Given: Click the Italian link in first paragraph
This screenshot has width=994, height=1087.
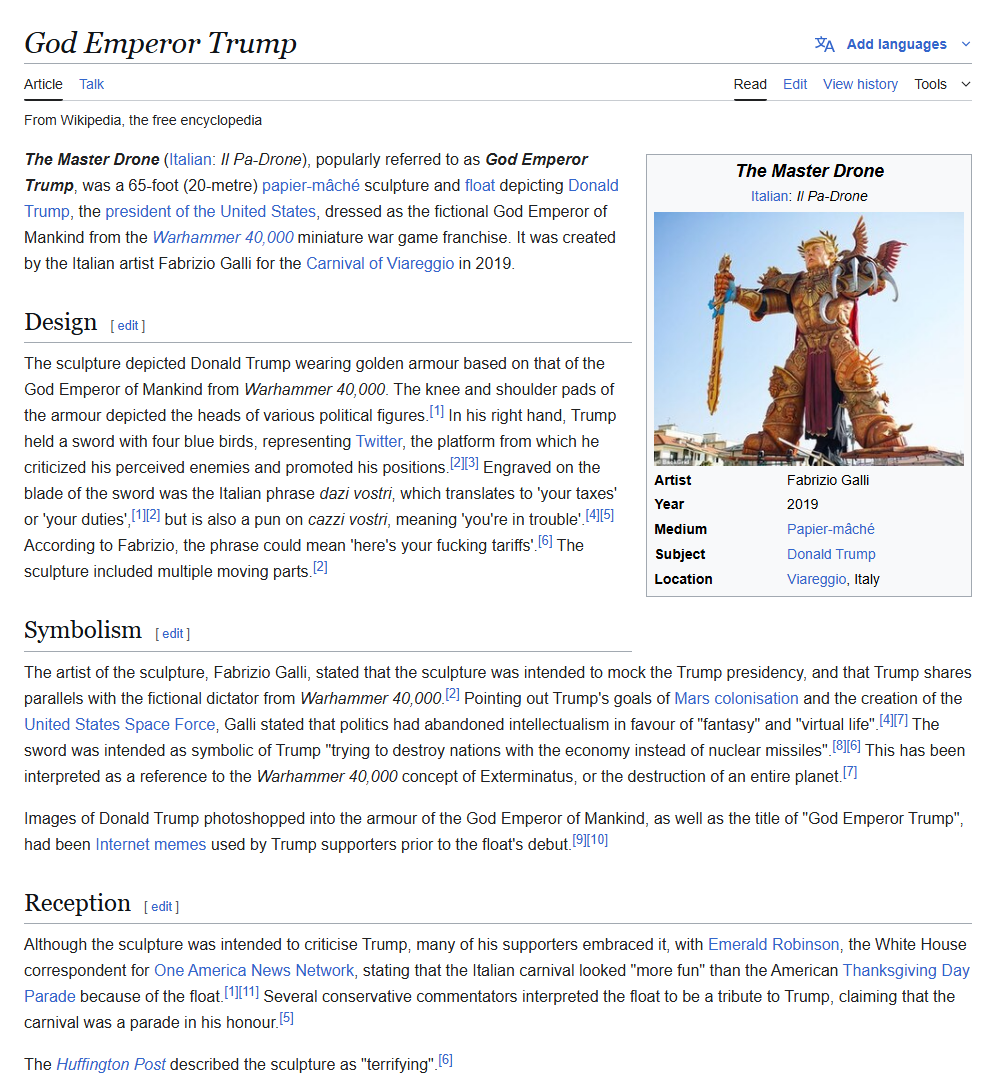Looking at the screenshot, I should click(191, 159).
